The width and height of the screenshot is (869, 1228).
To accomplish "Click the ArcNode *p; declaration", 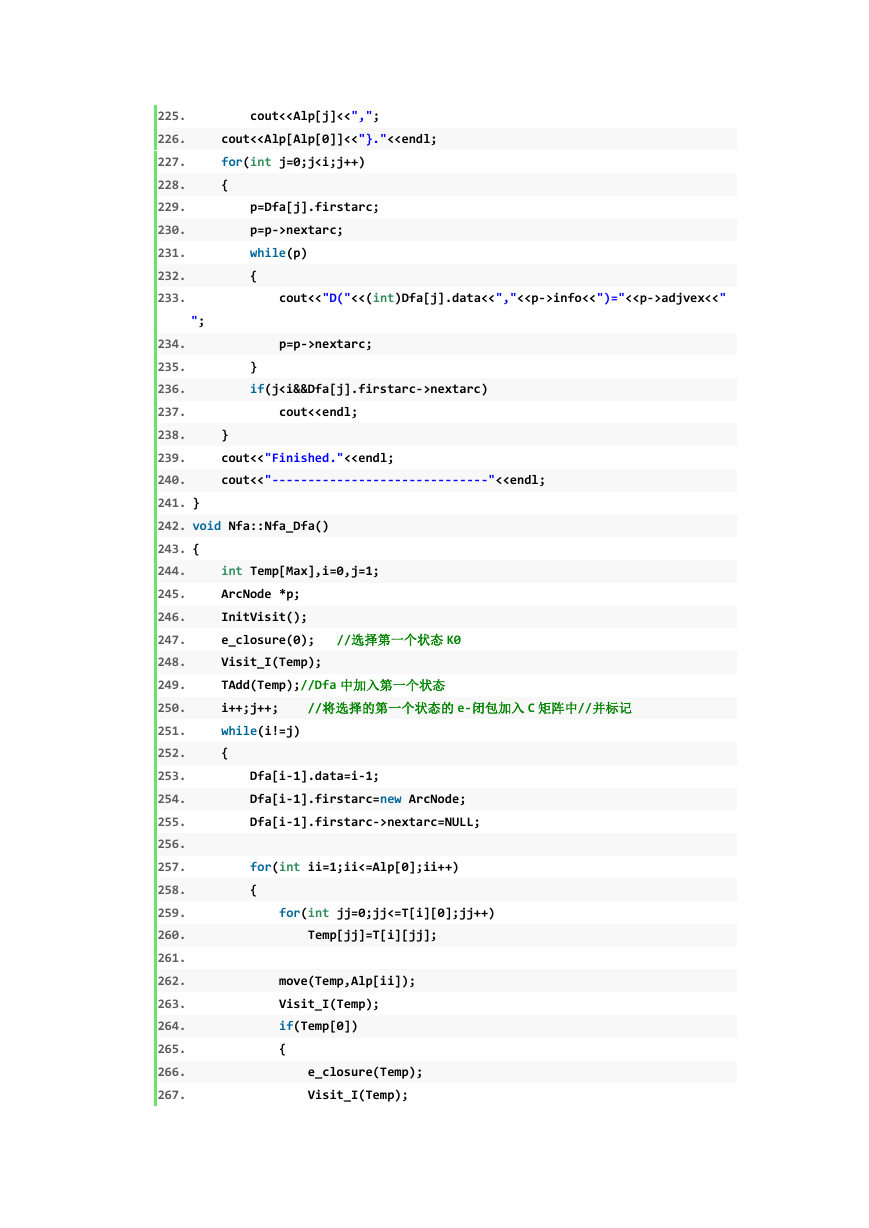I will pos(260,594).
